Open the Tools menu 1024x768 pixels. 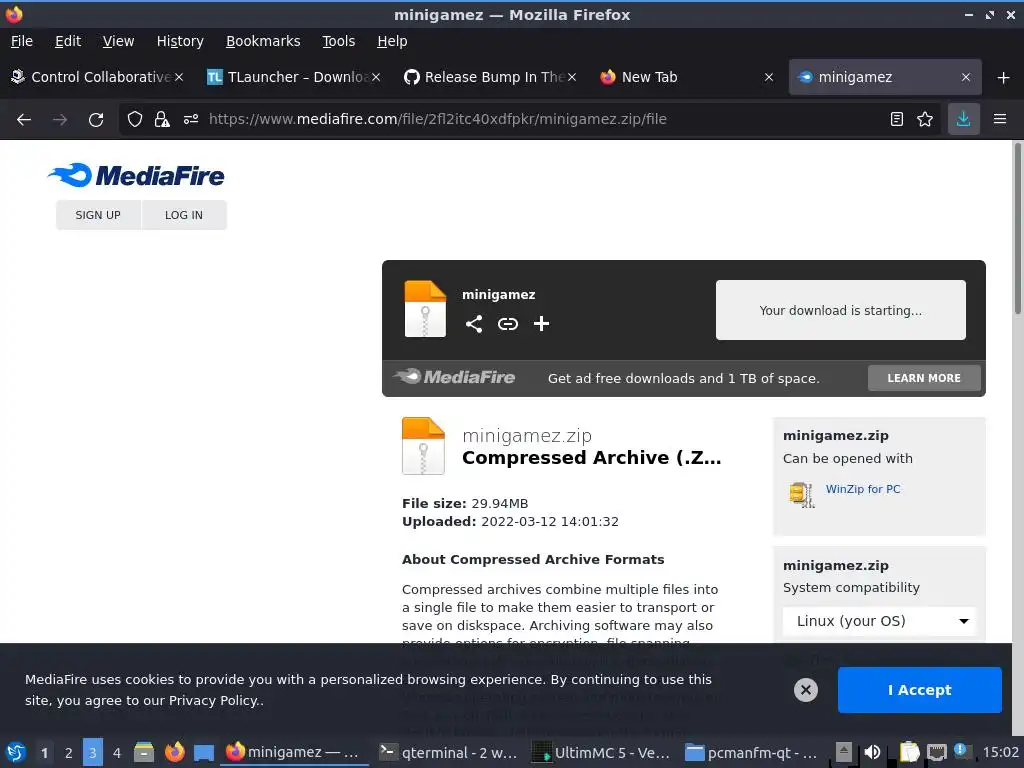pos(338,41)
